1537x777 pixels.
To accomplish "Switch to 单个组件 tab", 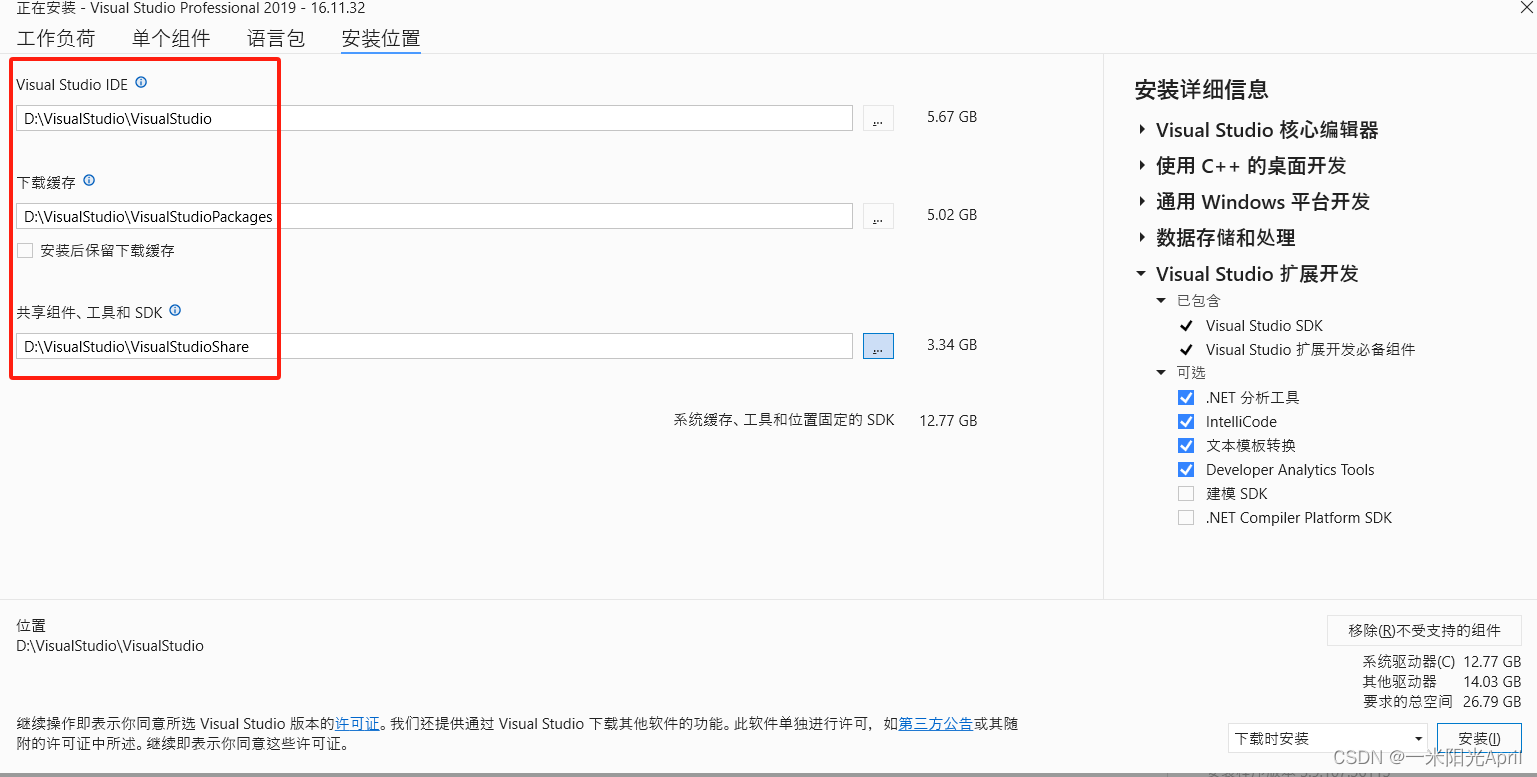I will pos(171,39).
